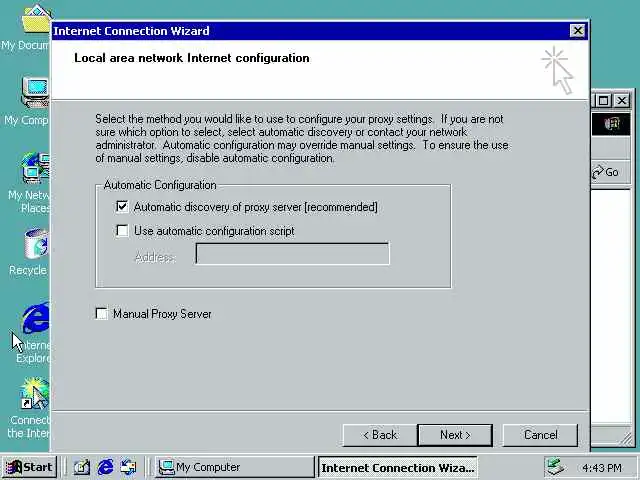
Task: Click the 4:43 PM clock
Action: pyautogui.click(x=602, y=467)
